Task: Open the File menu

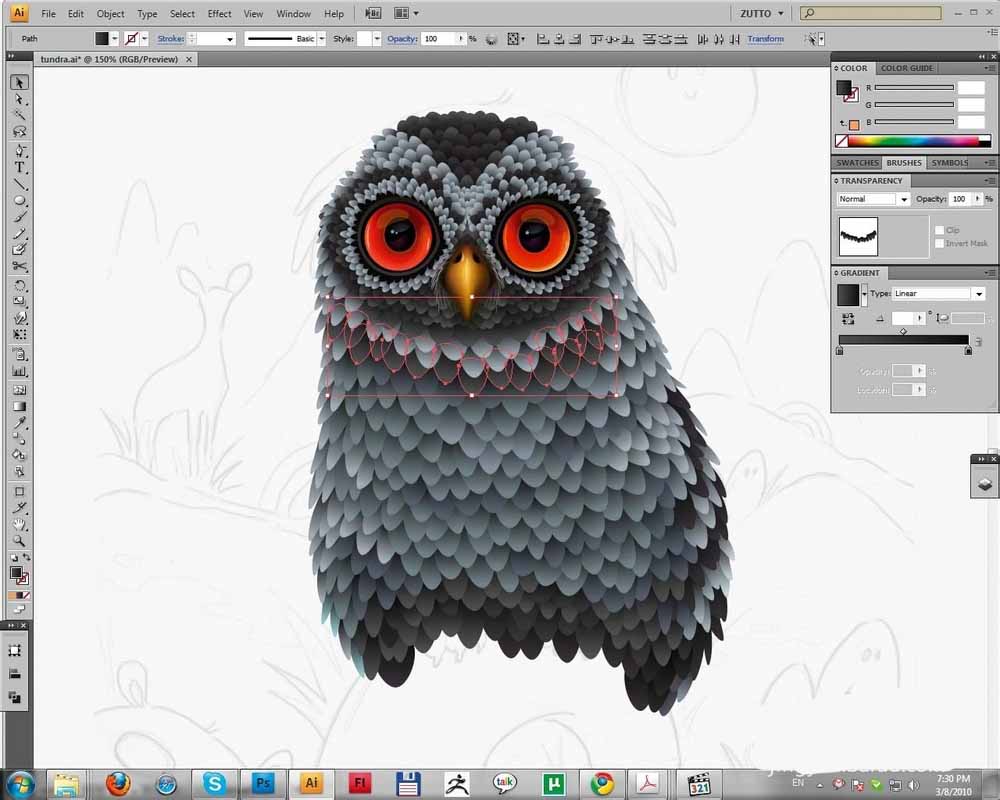Action: (x=48, y=13)
